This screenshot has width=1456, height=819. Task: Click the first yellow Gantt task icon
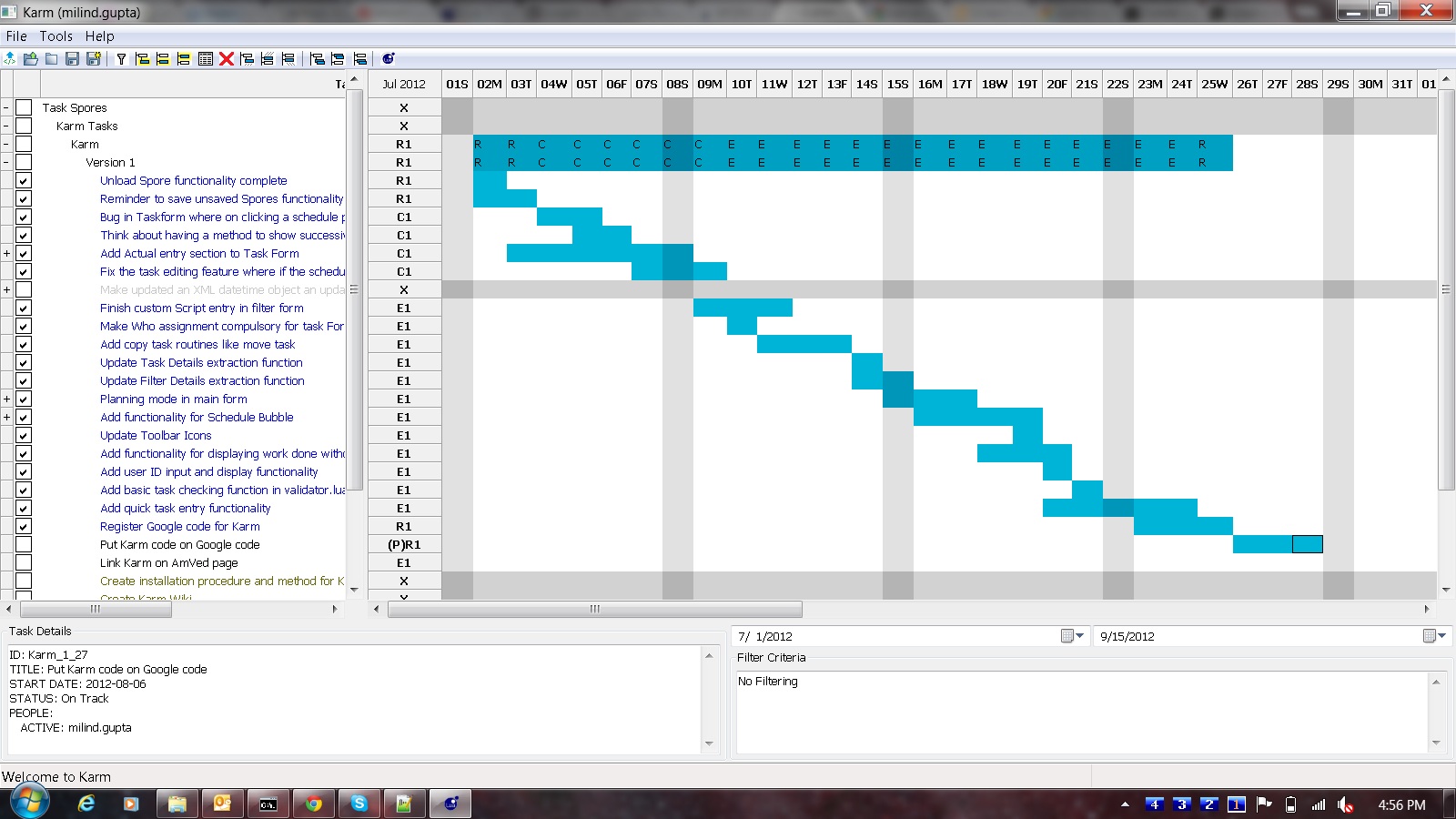142,58
